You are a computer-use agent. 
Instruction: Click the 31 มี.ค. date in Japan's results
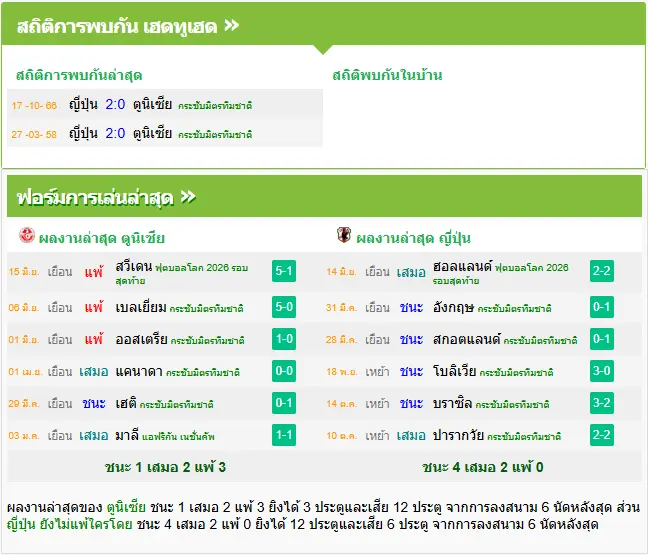click(341, 308)
